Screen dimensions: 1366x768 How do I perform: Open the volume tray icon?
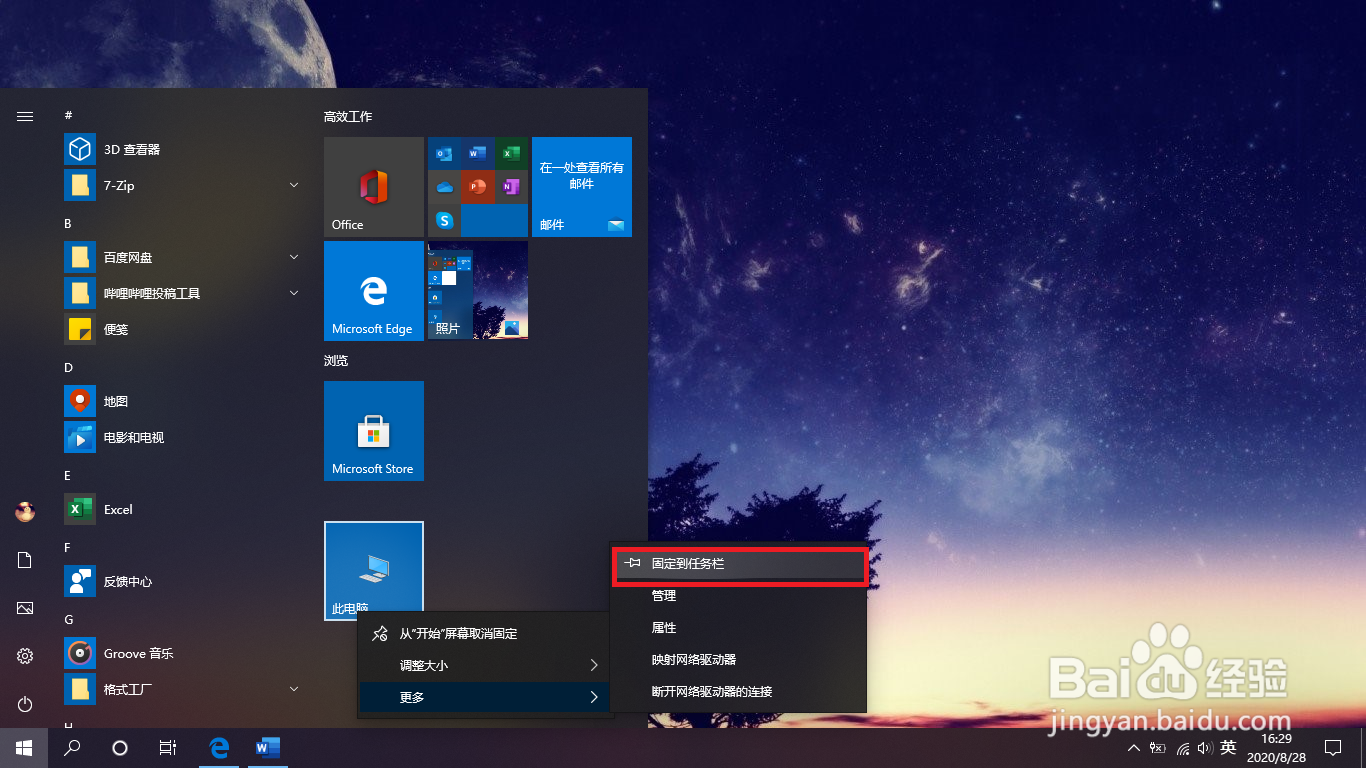click(1205, 748)
